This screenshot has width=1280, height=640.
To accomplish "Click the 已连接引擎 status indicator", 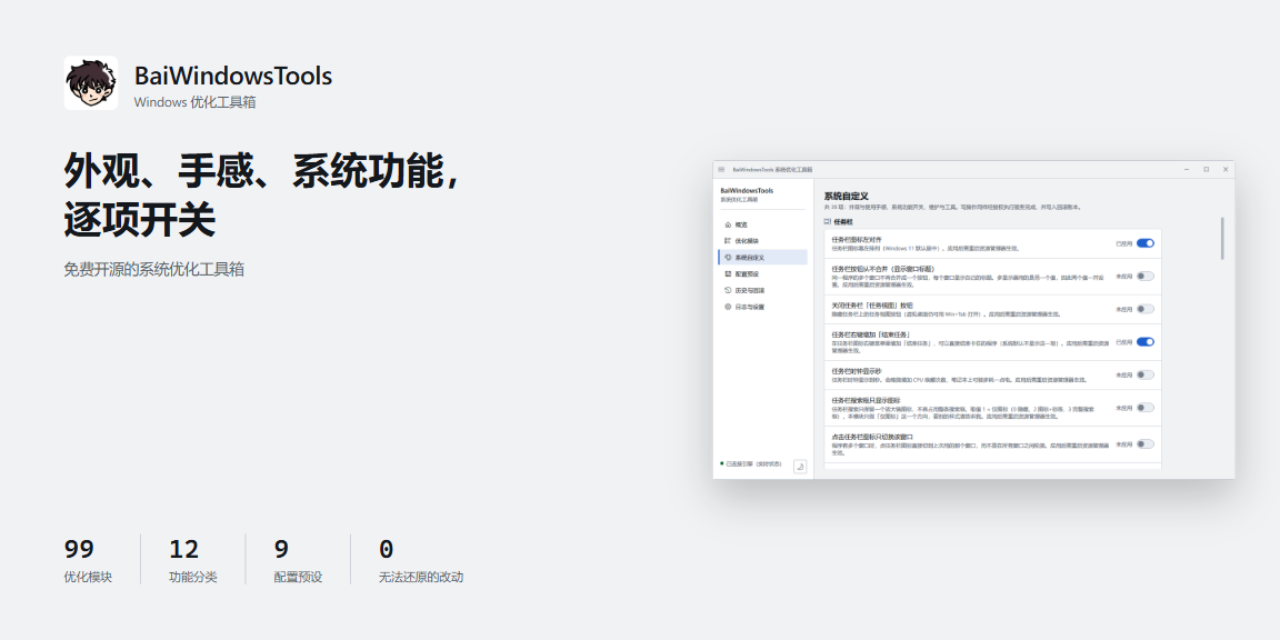I will [750, 464].
